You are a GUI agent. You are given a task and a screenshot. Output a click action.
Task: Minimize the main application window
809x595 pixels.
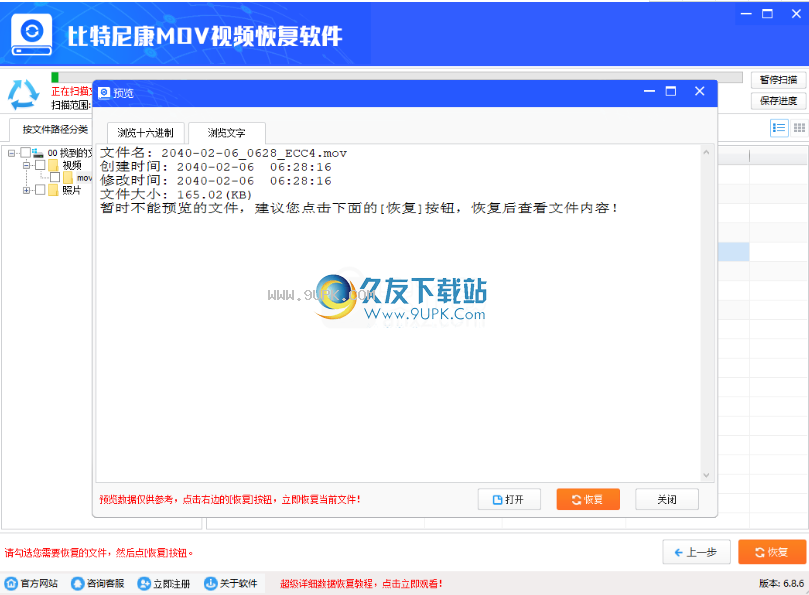pos(746,14)
